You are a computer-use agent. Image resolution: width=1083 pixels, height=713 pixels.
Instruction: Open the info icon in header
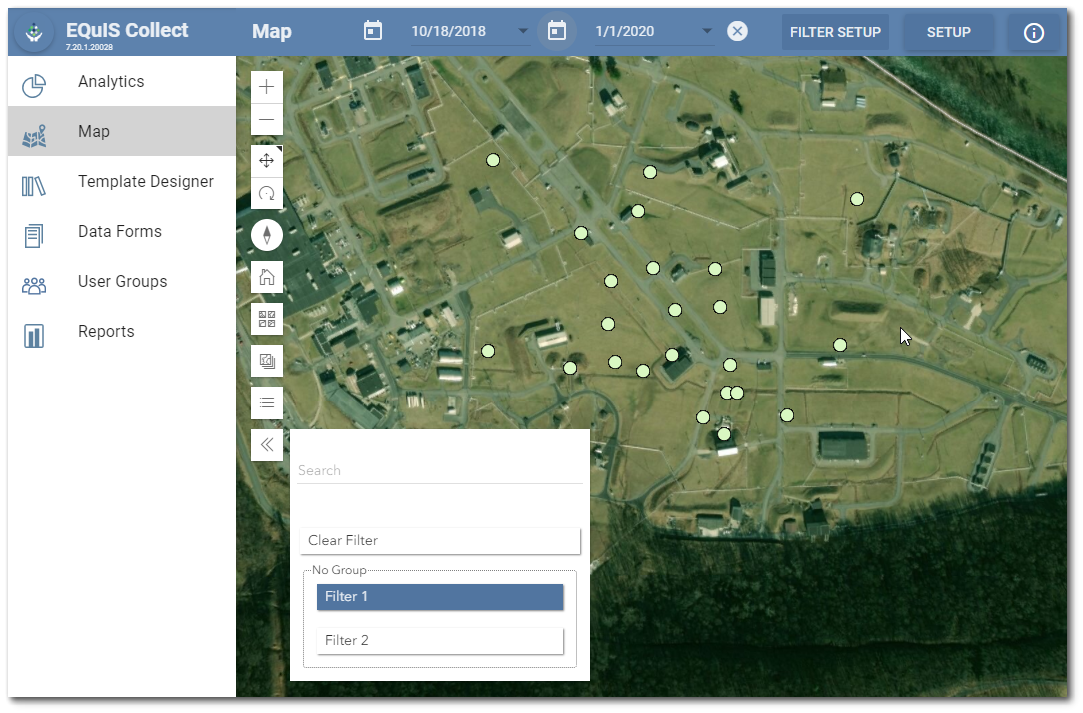1033,32
